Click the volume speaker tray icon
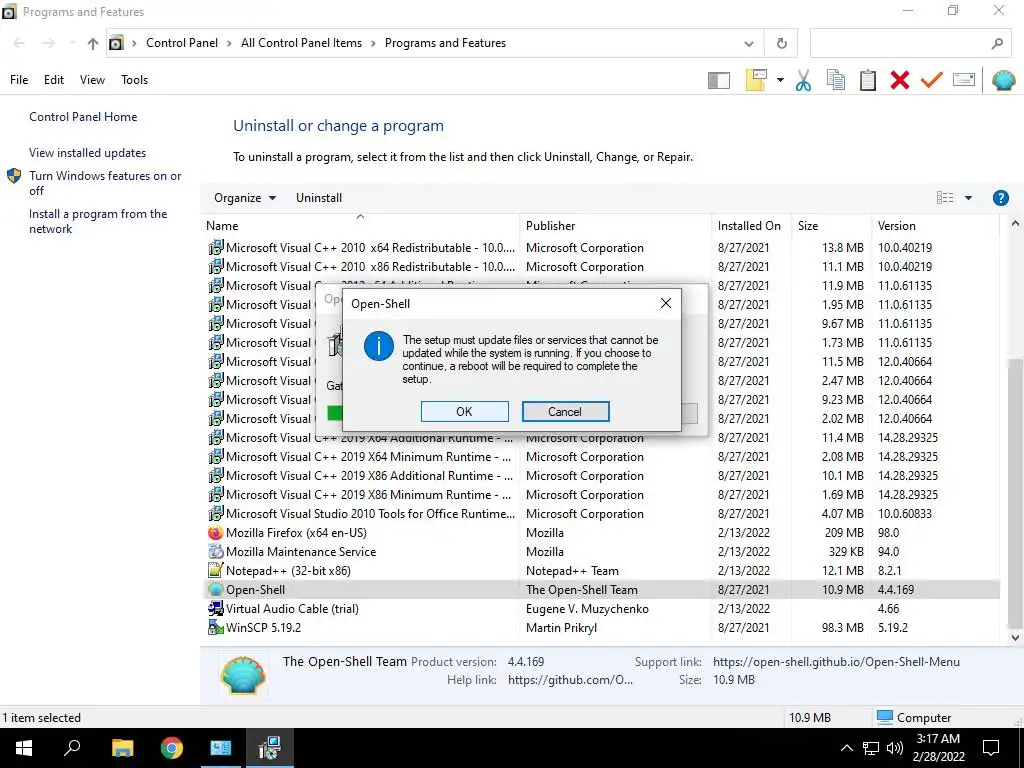 pos(895,748)
